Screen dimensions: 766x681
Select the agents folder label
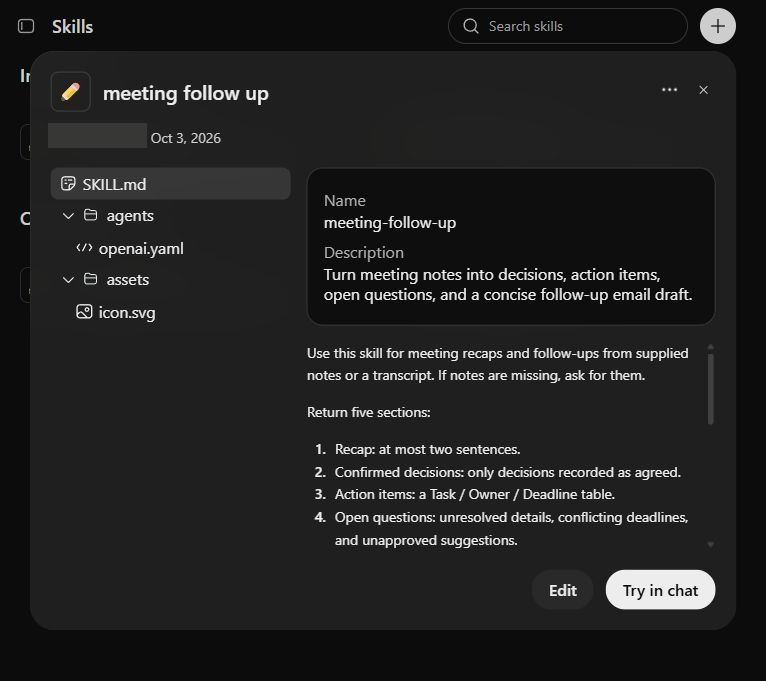click(130, 215)
